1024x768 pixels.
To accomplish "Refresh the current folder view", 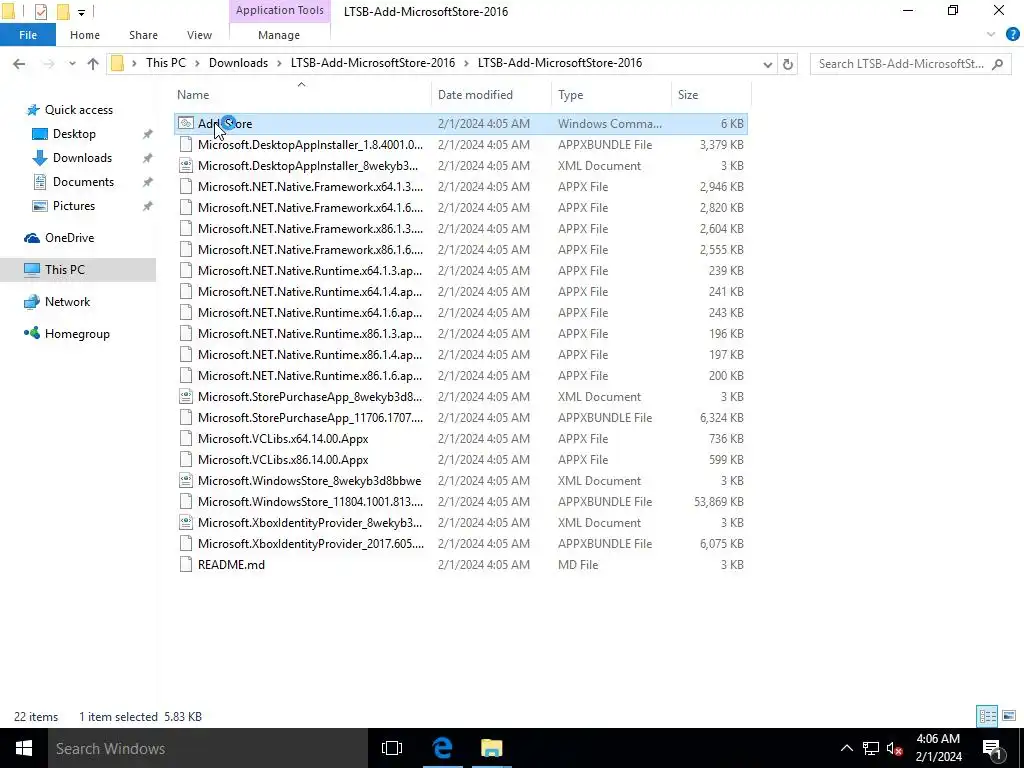I will coord(788,64).
